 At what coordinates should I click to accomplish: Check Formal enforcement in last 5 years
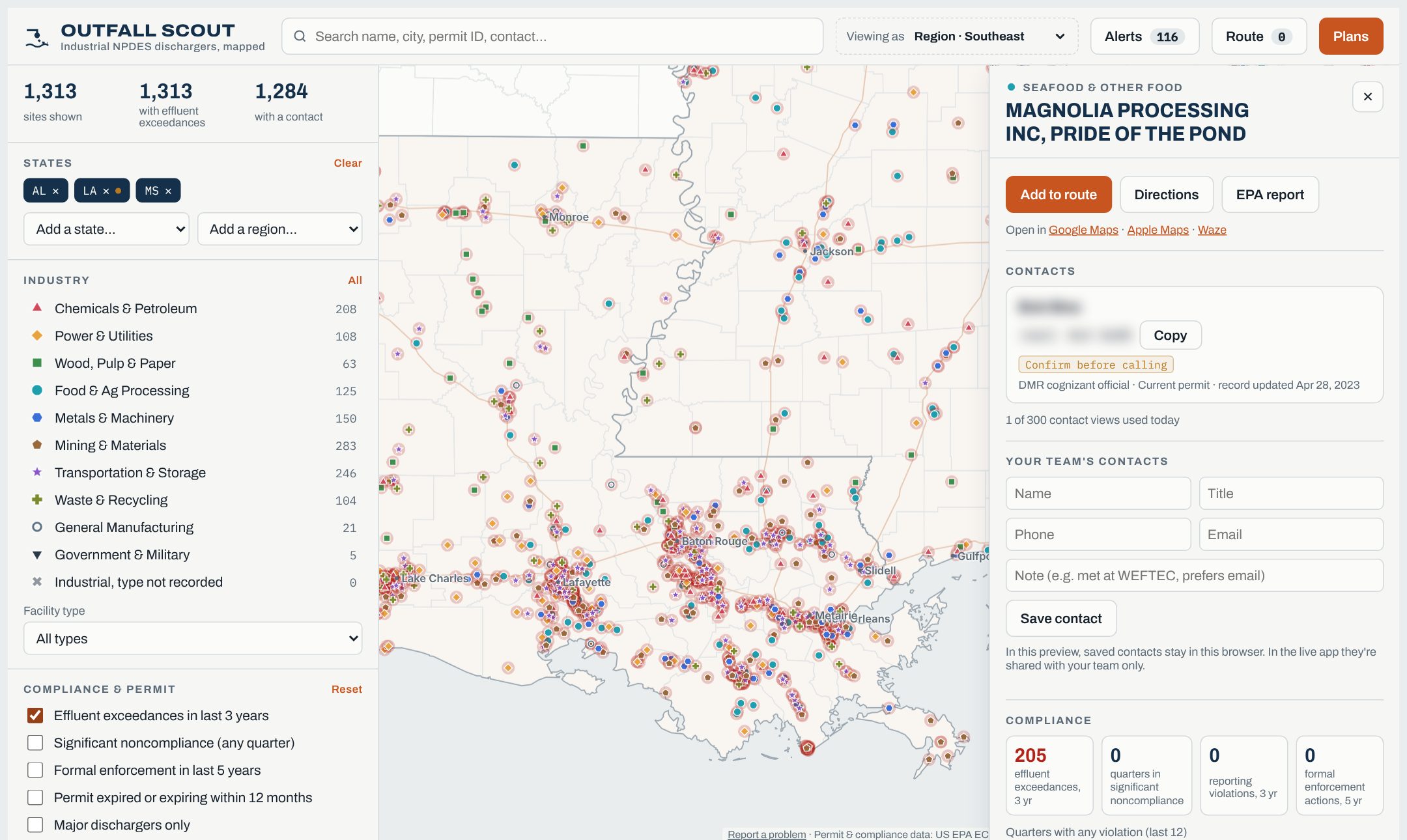[35, 770]
